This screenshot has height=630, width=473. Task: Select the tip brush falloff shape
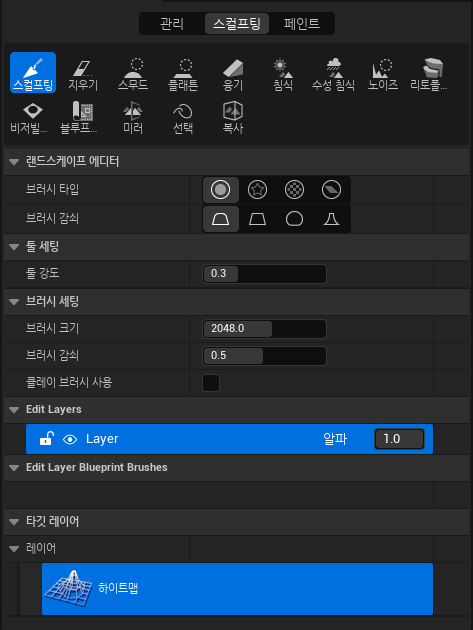(332, 219)
